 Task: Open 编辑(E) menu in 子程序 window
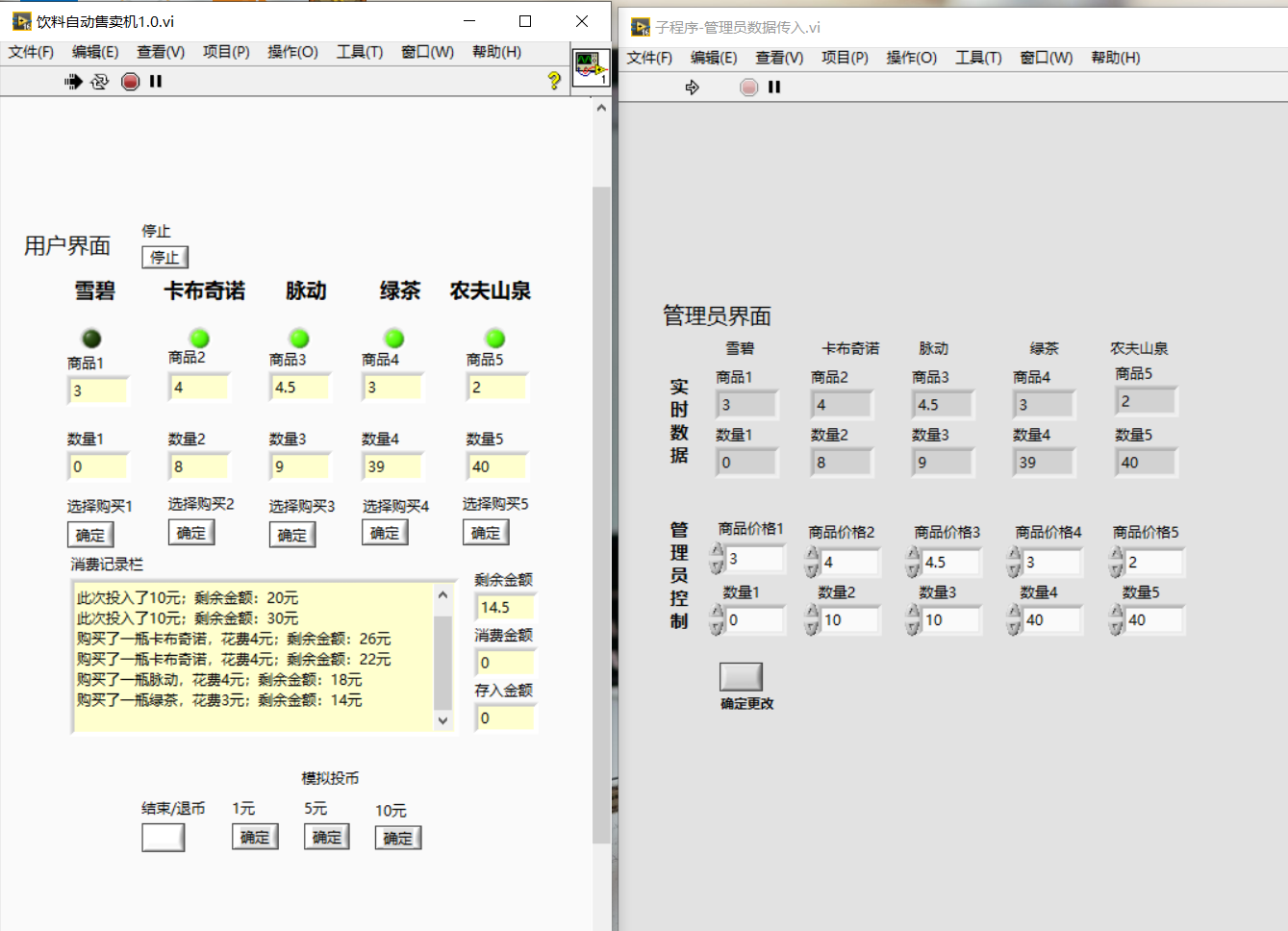click(714, 58)
